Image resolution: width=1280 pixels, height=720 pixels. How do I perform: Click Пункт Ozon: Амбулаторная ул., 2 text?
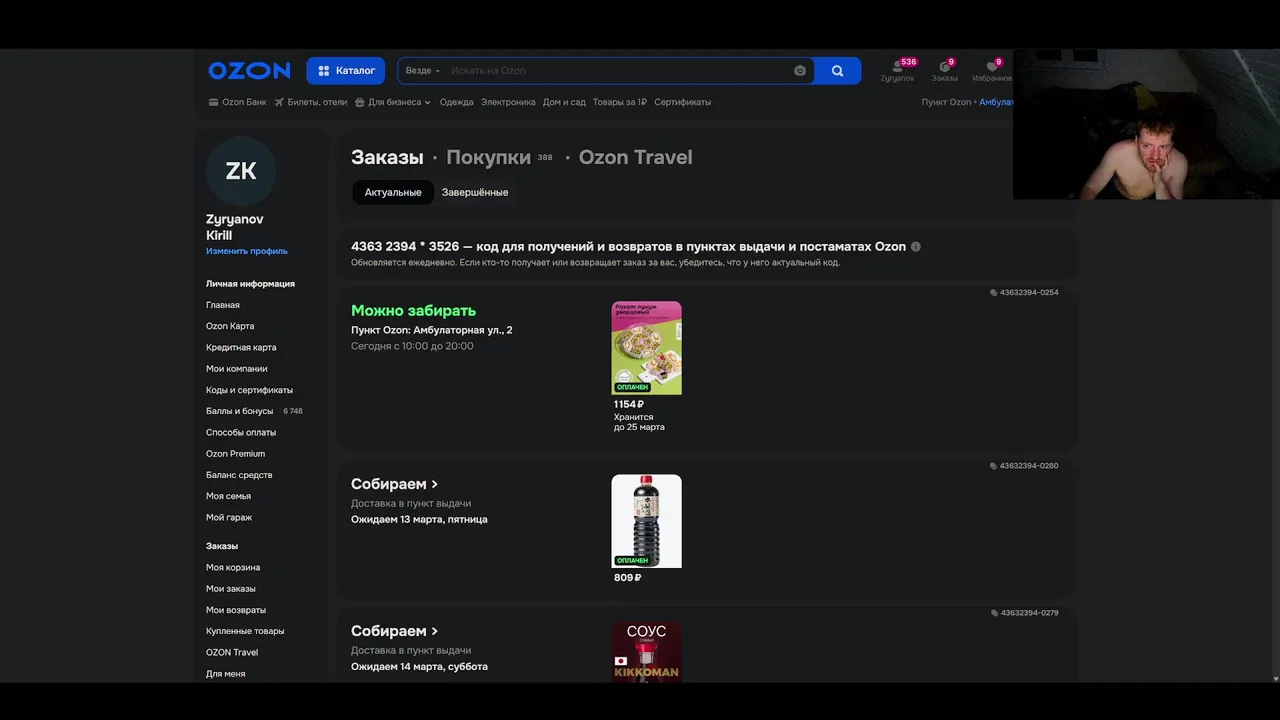point(431,330)
